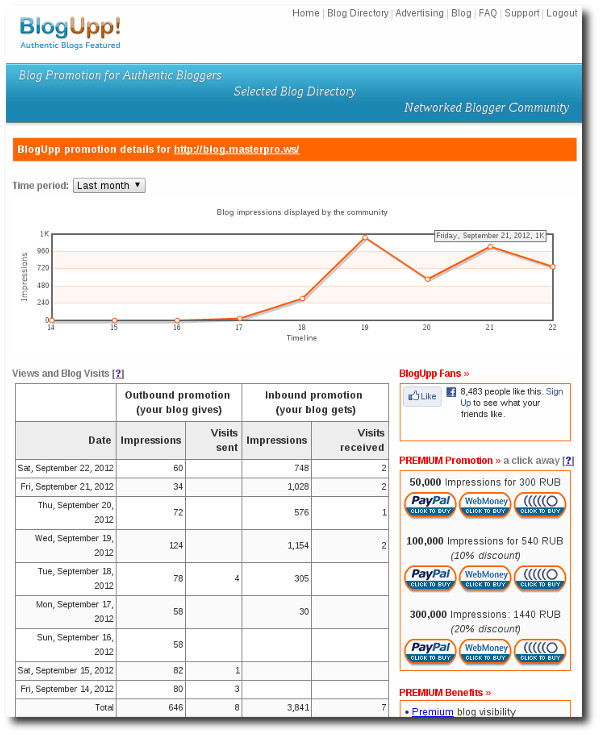600x735 pixels.
Task: Open the Time period dropdown
Action: coord(109,186)
